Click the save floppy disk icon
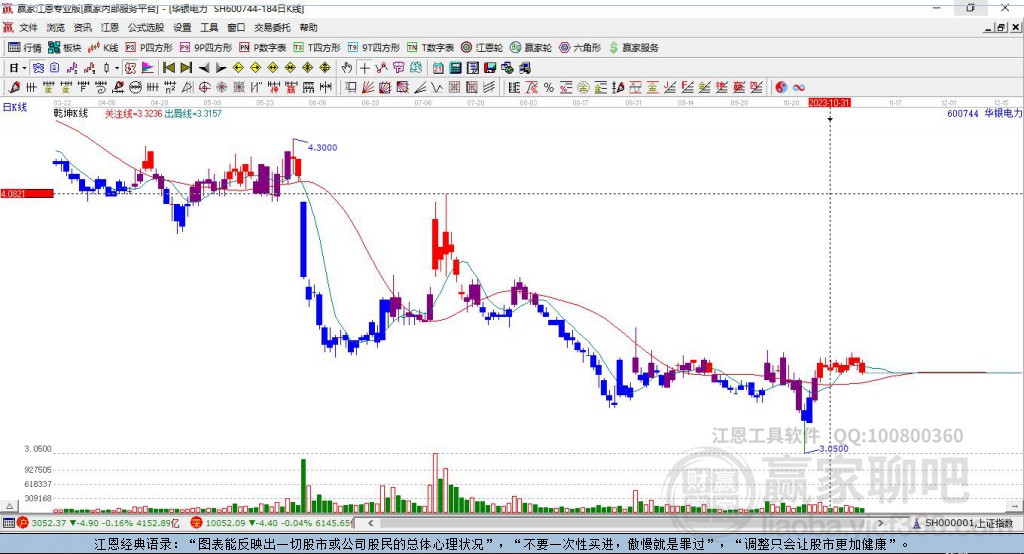Viewport: 1024px width, 554px height. 490,68
